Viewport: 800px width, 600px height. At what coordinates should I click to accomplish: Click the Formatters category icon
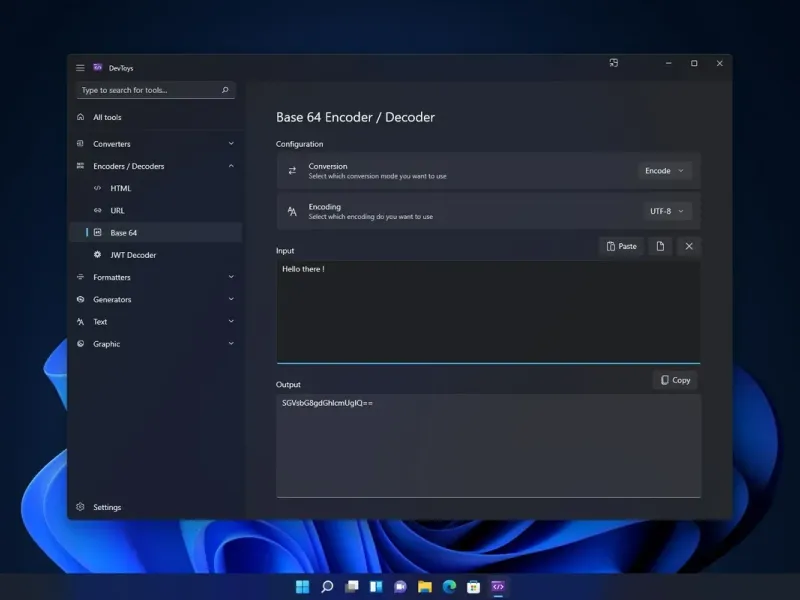(x=80, y=277)
